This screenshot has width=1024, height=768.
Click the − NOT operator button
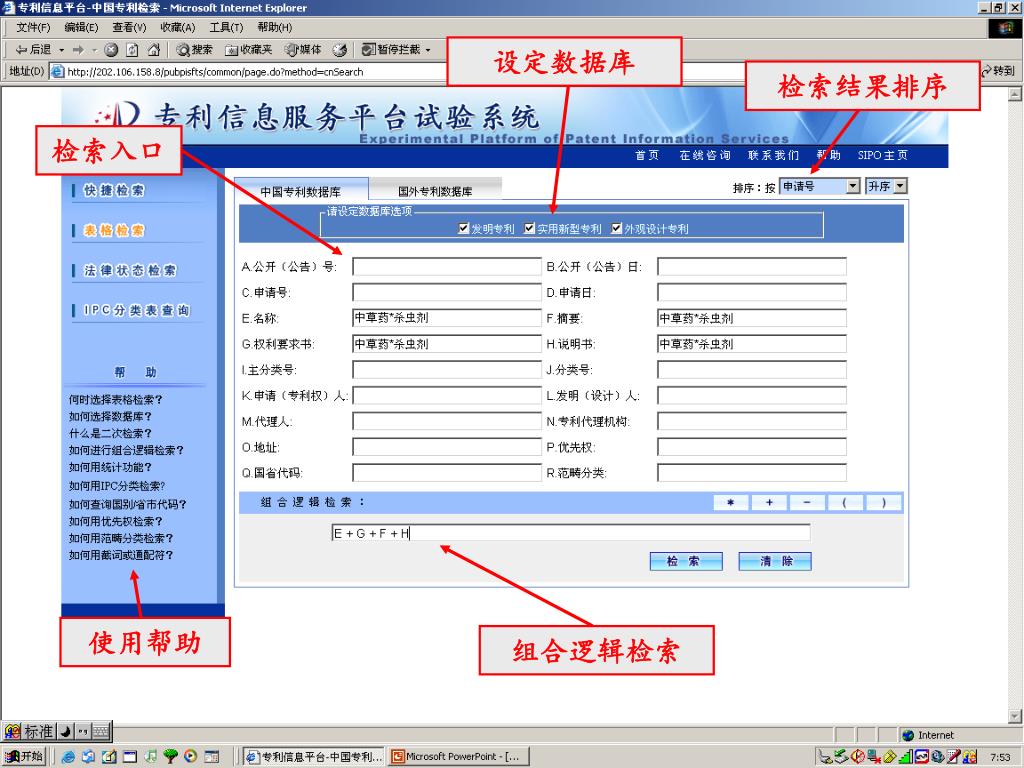coord(807,502)
